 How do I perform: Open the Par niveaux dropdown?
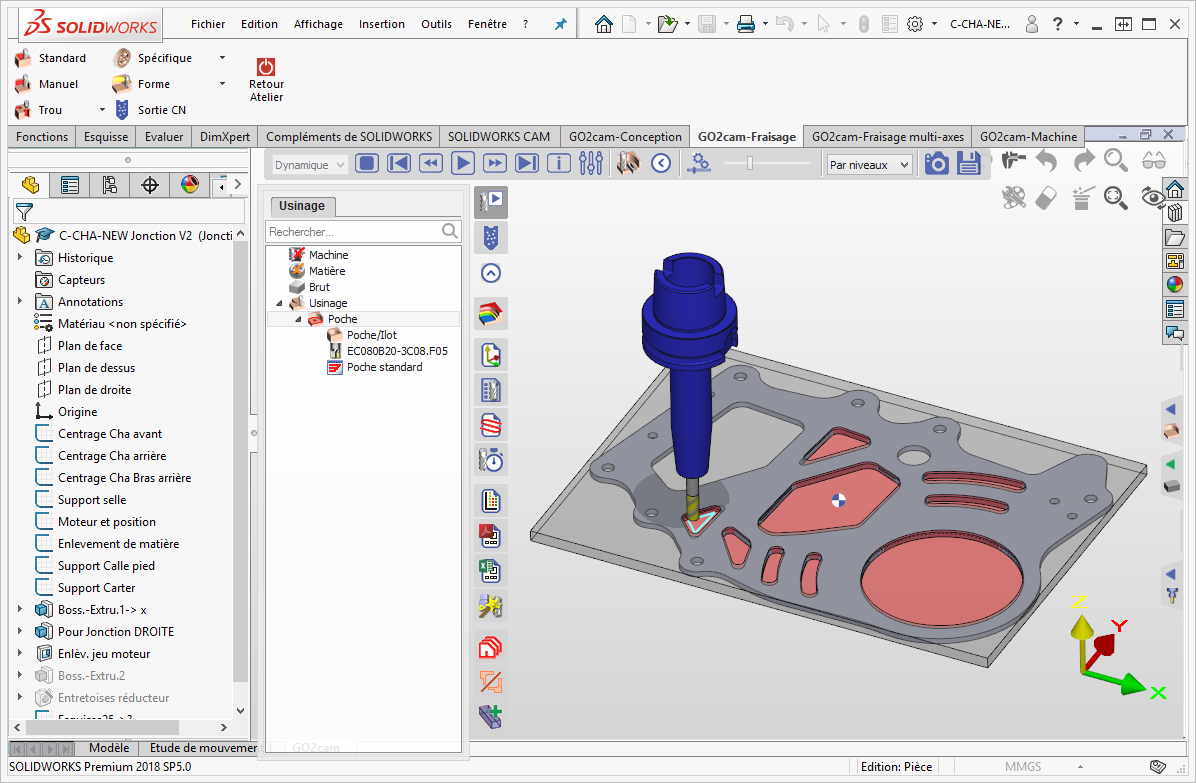[870, 165]
